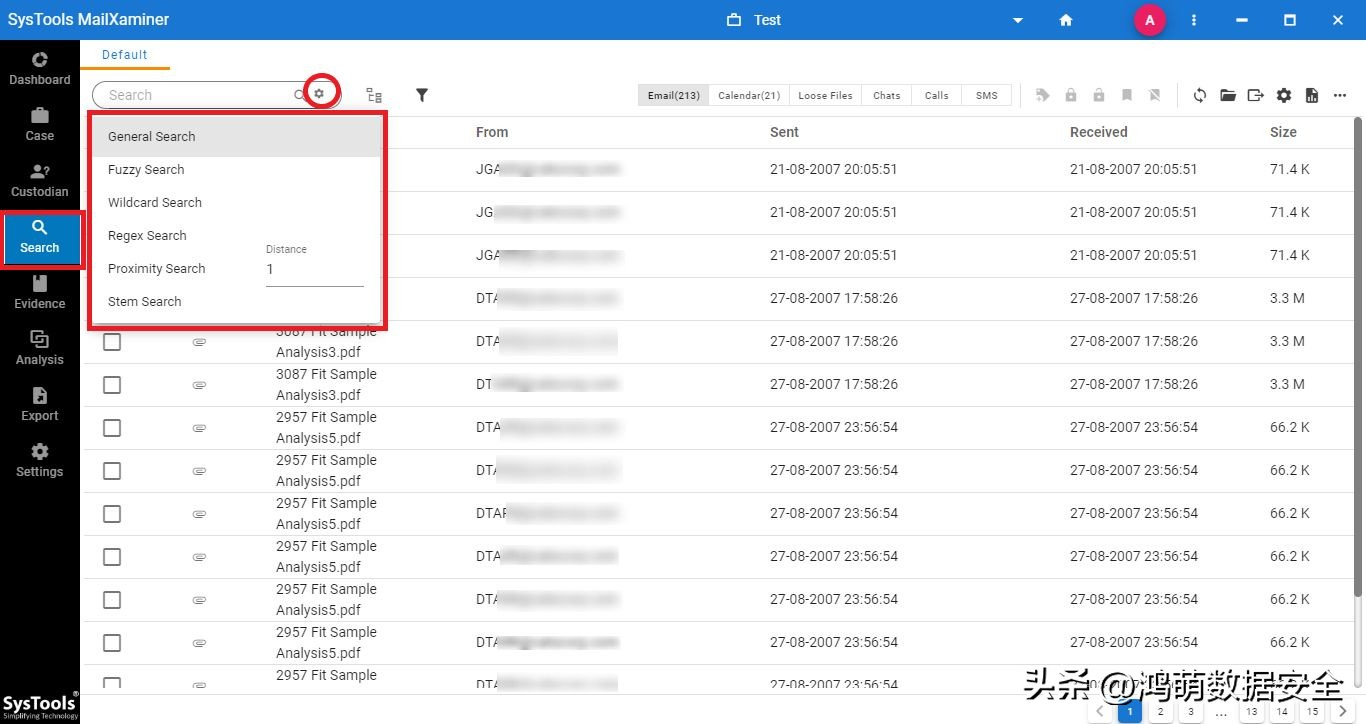The width and height of the screenshot is (1366, 724).
Task: Sort by the Received column header
Action: pyautogui.click(x=1099, y=132)
